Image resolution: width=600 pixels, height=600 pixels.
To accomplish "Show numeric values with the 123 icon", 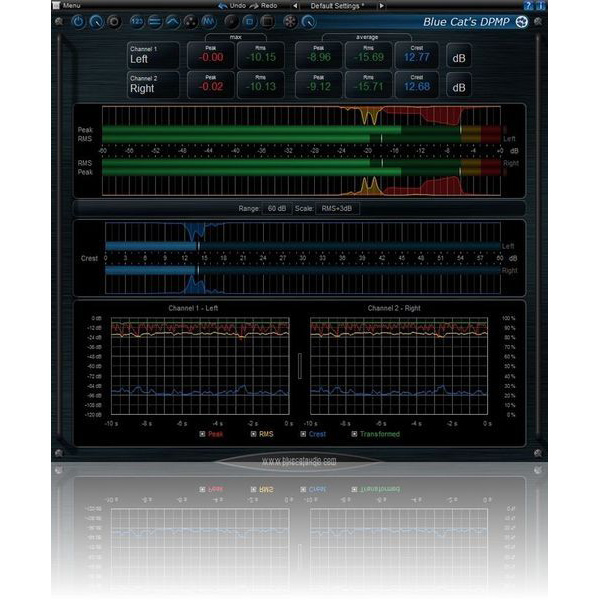I will click(137, 22).
